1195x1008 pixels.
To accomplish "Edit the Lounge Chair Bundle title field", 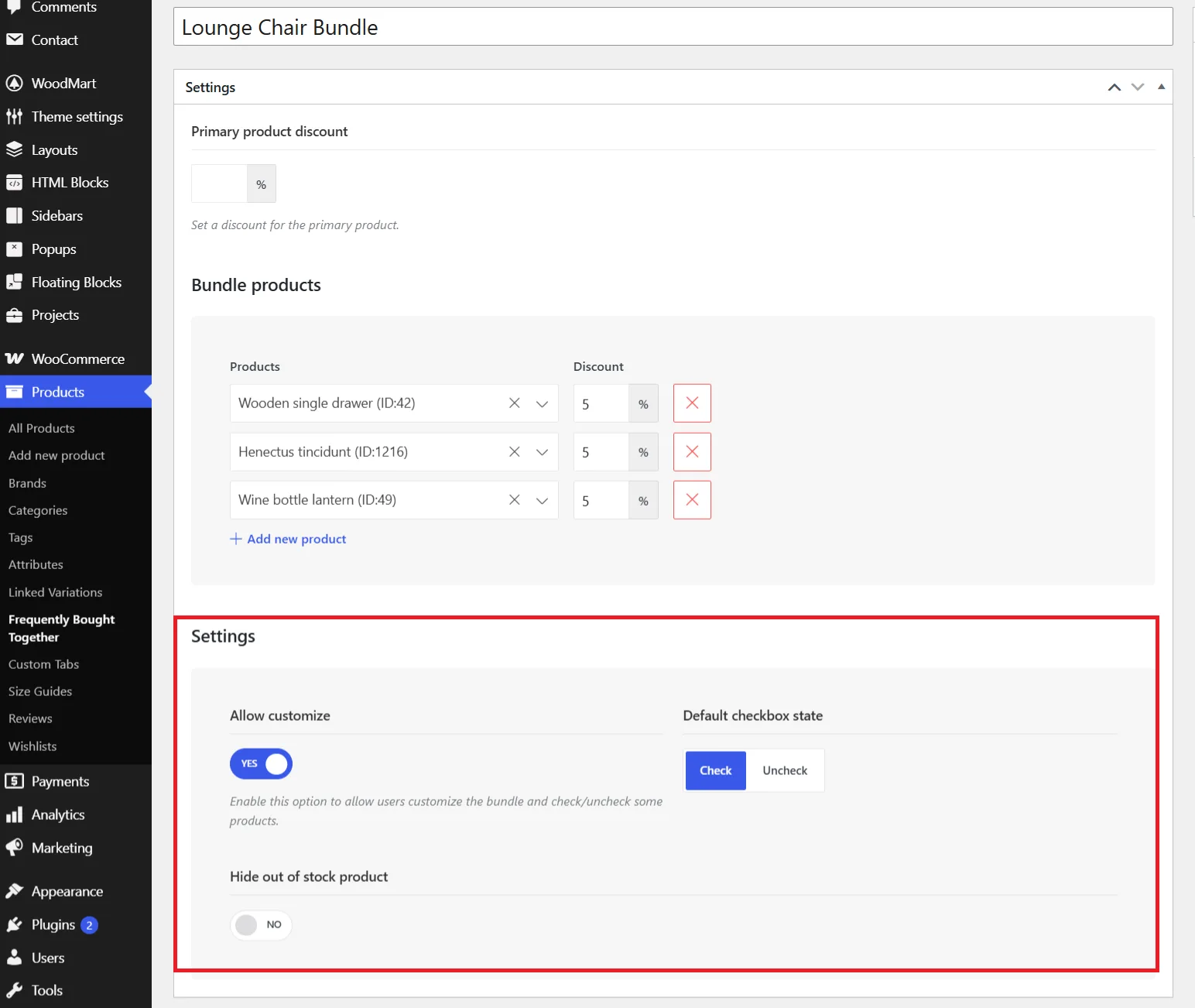I will click(673, 27).
